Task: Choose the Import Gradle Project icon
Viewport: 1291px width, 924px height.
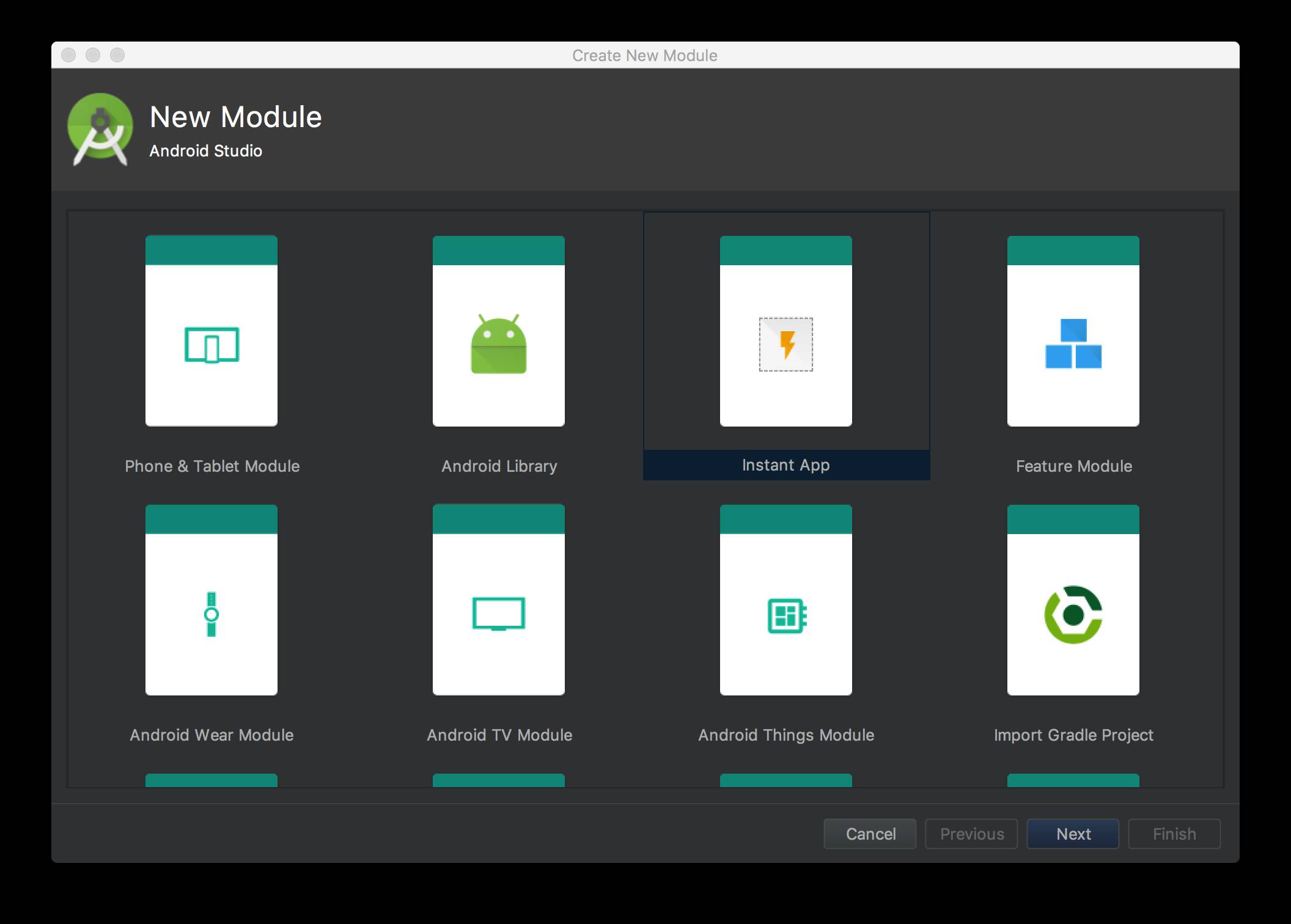Action: (x=1073, y=615)
